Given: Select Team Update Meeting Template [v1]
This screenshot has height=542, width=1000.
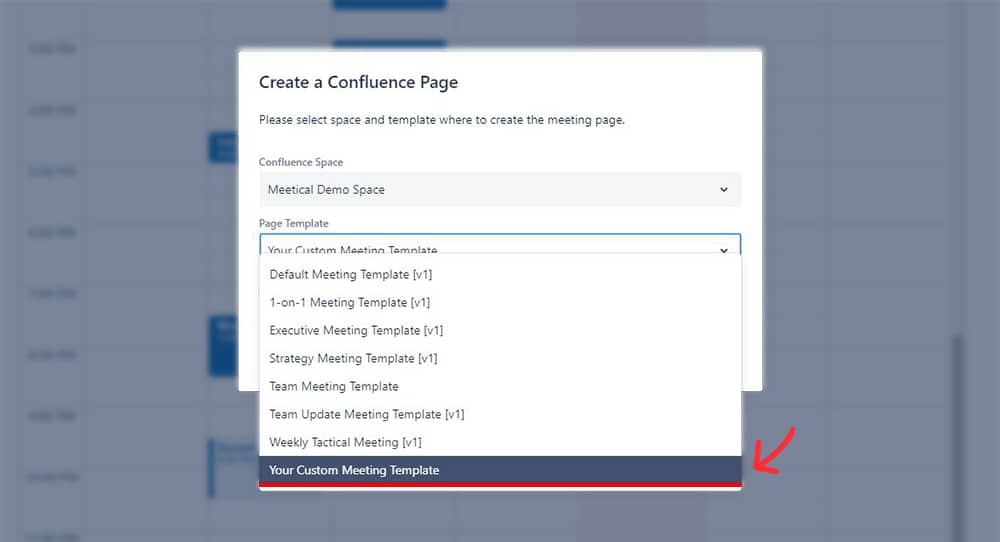Looking at the screenshot, I should pos(500,414).
